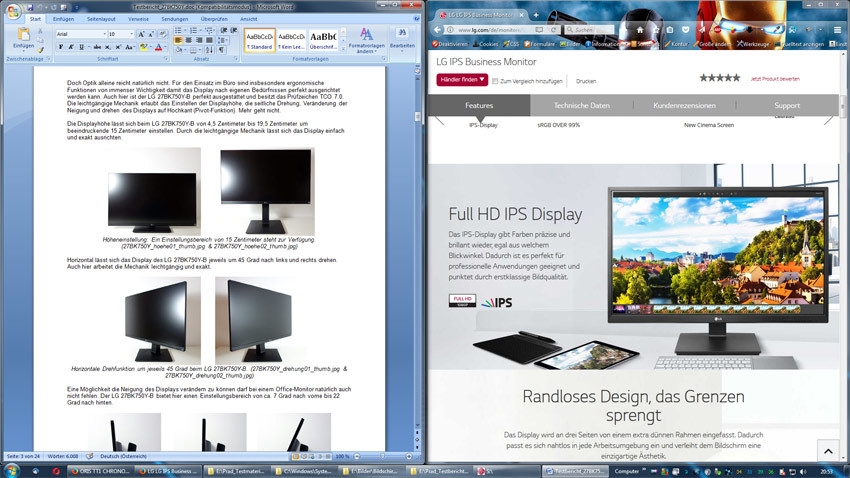The width and height of the screenshot is (850, 478).
Task: Click Jetzt Produkt bewerten link
Action: coord(775,79)
